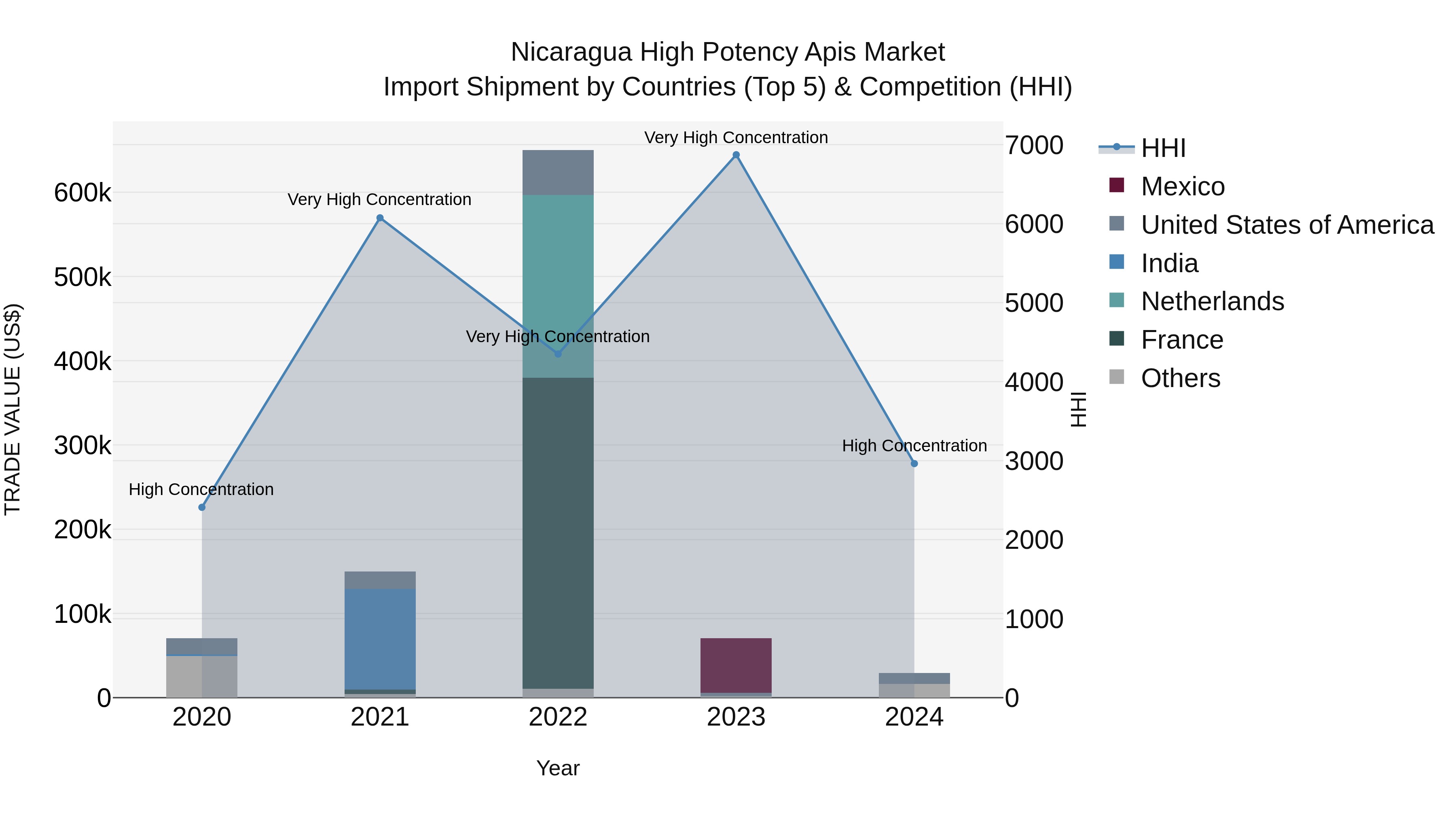
Task: Click the USA segment in 2020 bar
Action: pyautogui.click(x=202, y=646)
